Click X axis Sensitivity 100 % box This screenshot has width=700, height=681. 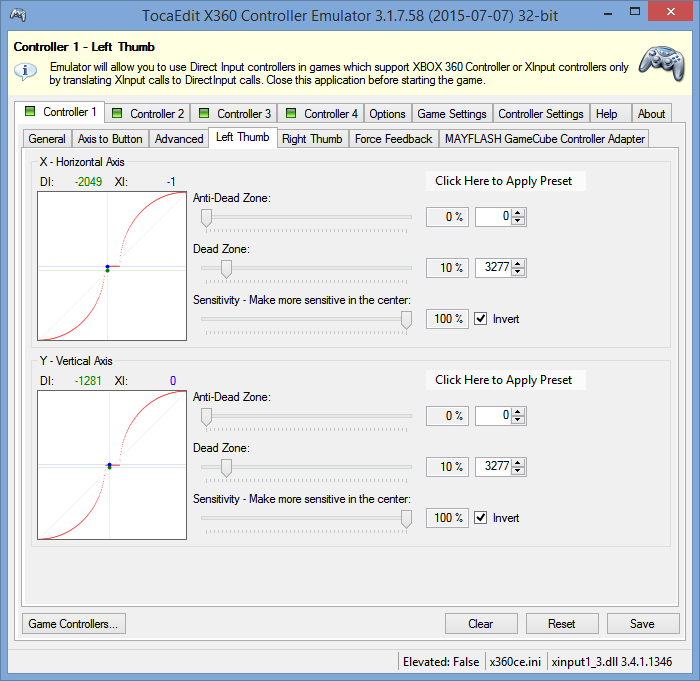pyautogui.click(x=447, y=319)
